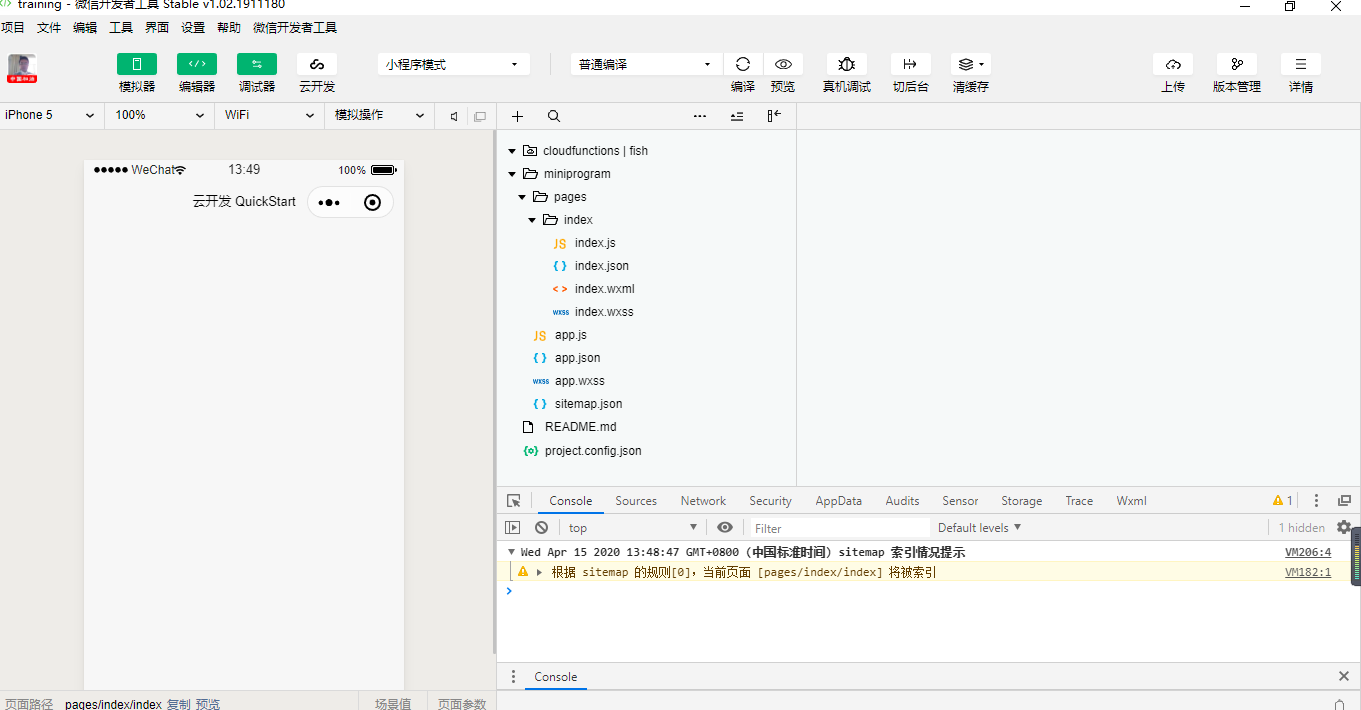The image size is (1361, 710).
Task: Open the WiFi network dropdown
Action: coord(269,115)
